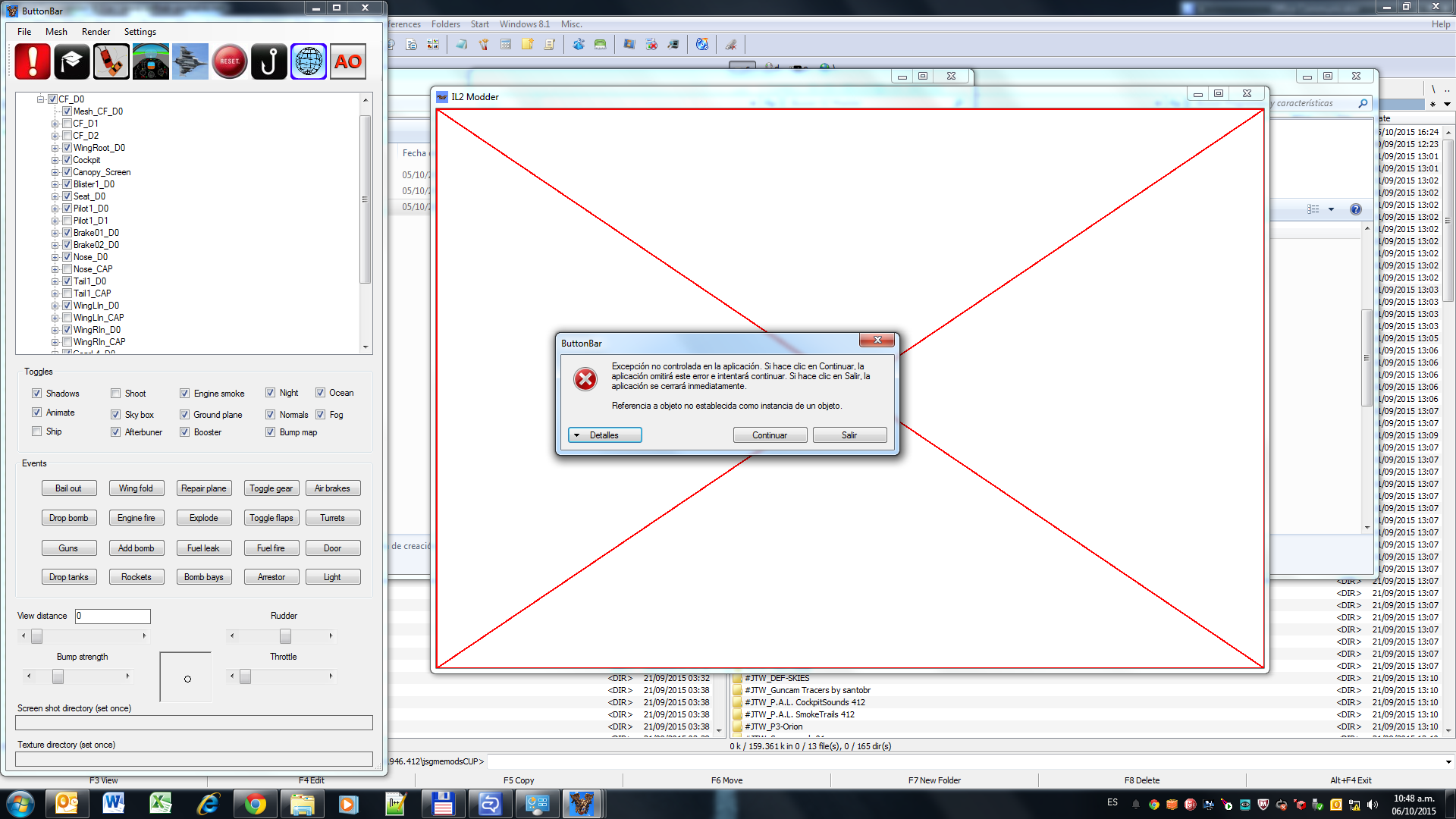Open the Mesh menu
Screen dimensions: 1456x819
[x=56, y=32]
